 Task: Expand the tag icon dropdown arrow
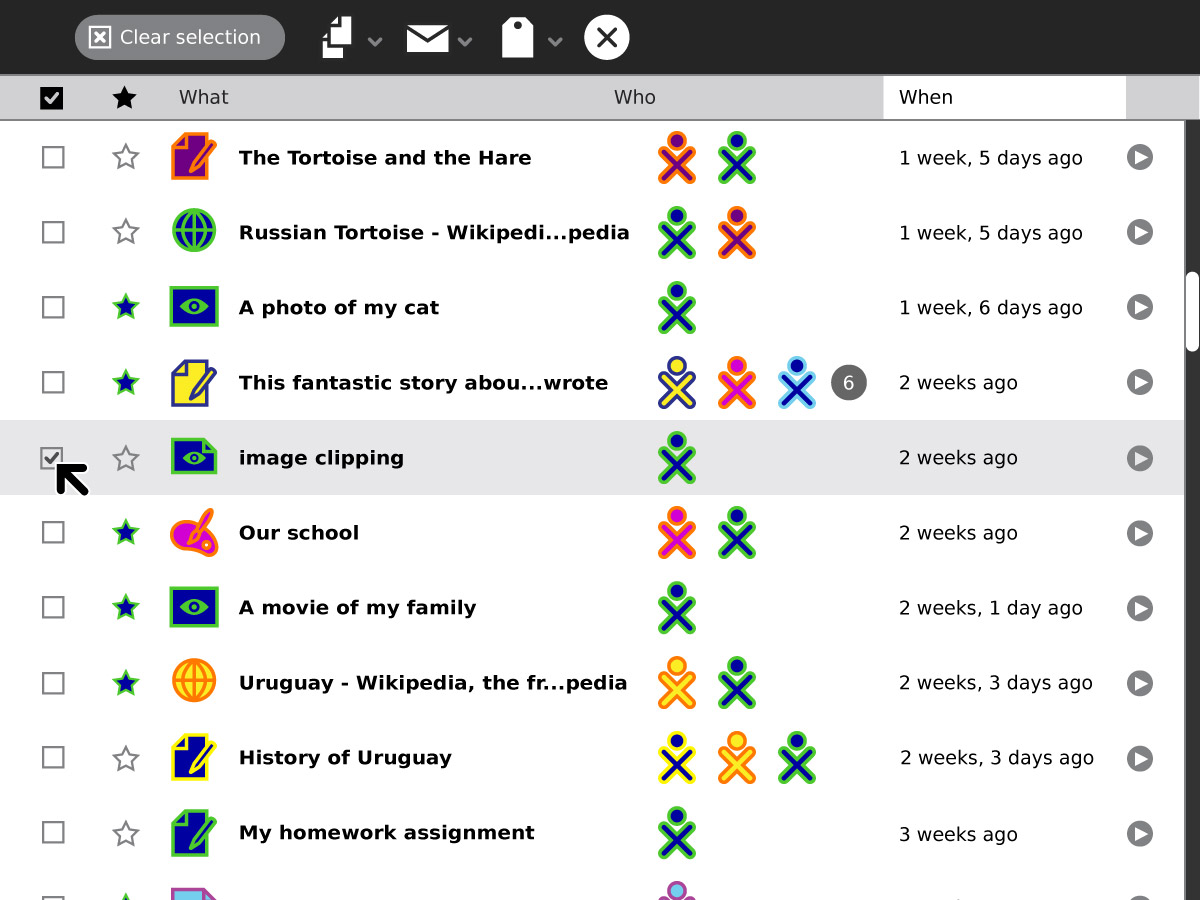coord(555,42)
